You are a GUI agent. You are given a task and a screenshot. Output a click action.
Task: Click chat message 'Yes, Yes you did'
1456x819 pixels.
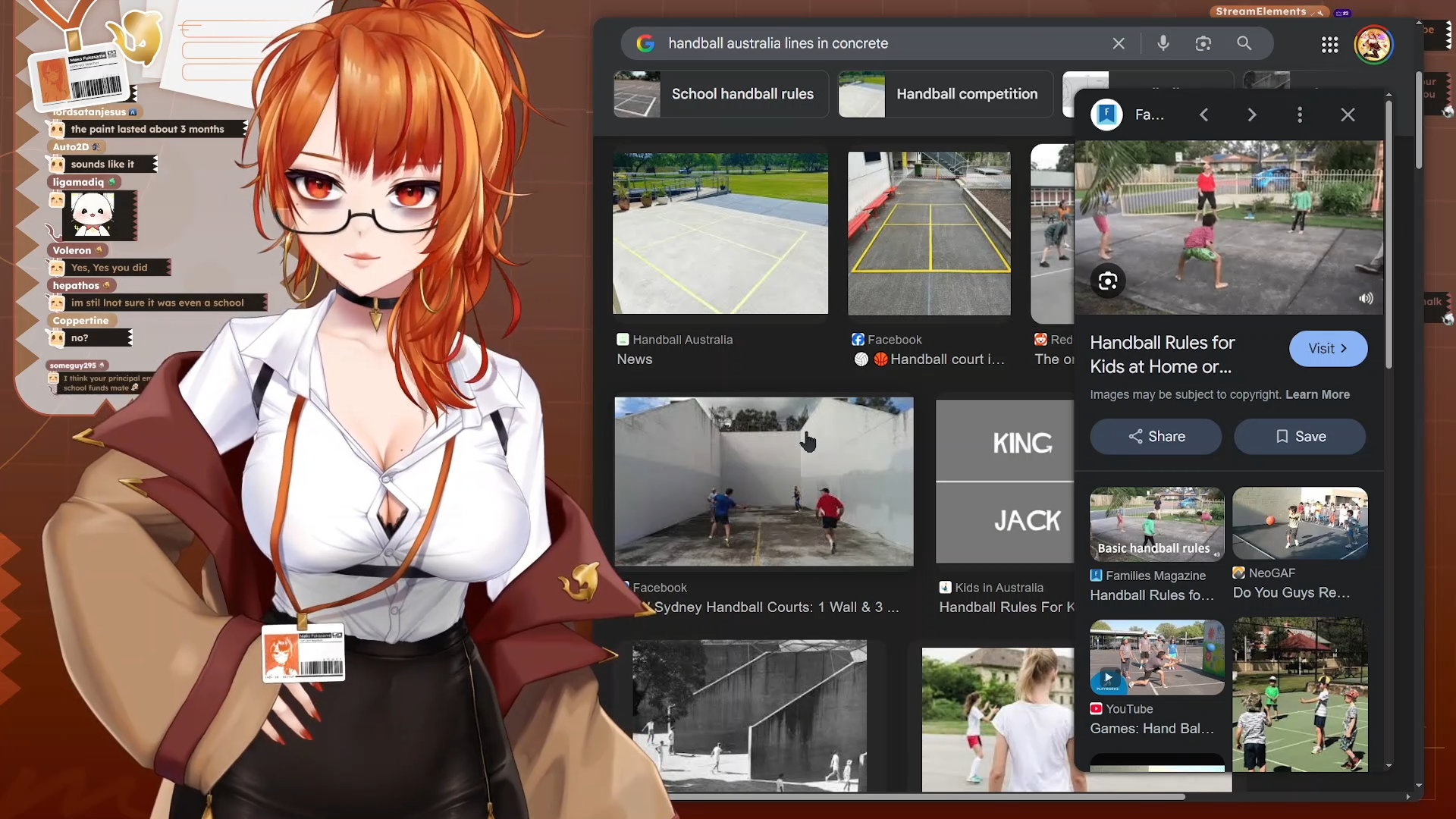click(109, 268)
